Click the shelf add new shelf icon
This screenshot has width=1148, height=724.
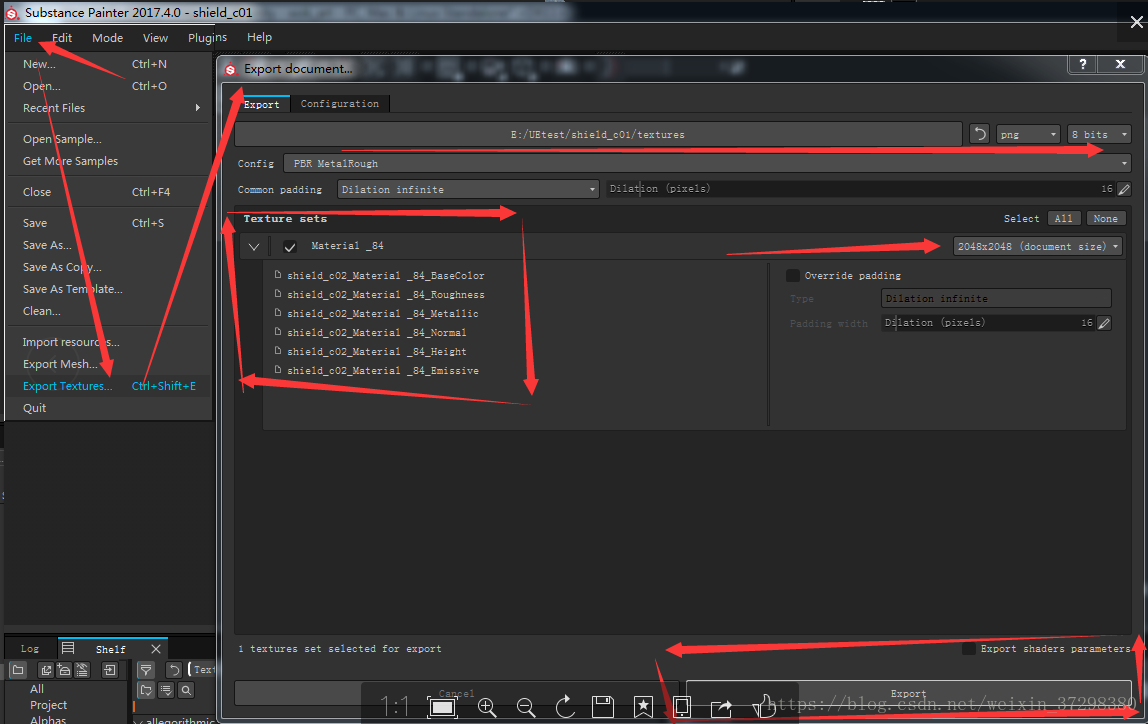pyautogui.click(x=64, y=670)
